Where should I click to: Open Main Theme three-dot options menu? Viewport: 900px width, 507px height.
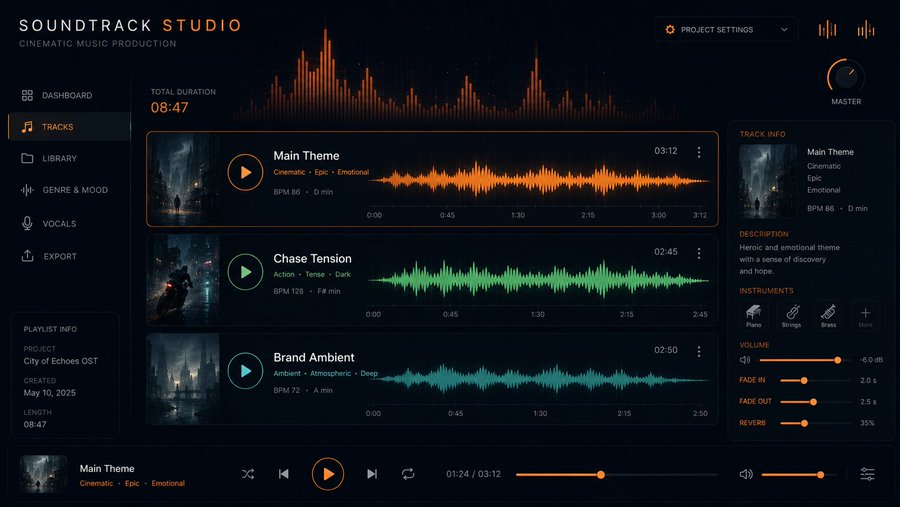click(699, 152)
